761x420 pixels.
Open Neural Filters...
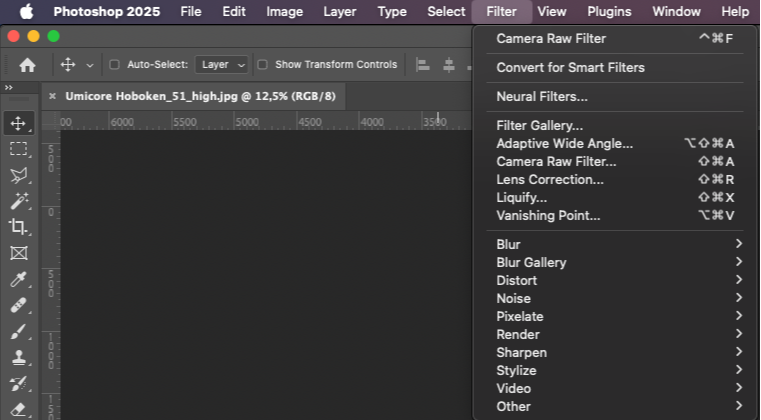pos(541,97)
